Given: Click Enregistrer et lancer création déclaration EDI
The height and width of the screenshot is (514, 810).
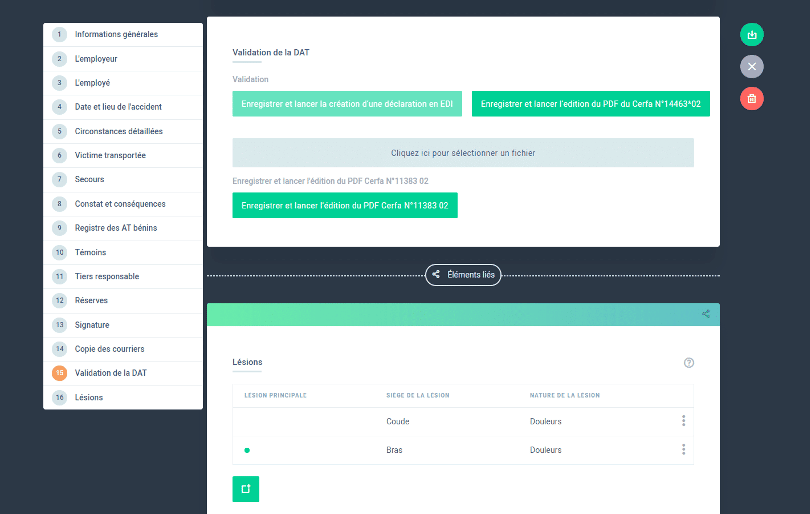Looking at the screenshot, I should pyautogui.click(x=347, y=104).
